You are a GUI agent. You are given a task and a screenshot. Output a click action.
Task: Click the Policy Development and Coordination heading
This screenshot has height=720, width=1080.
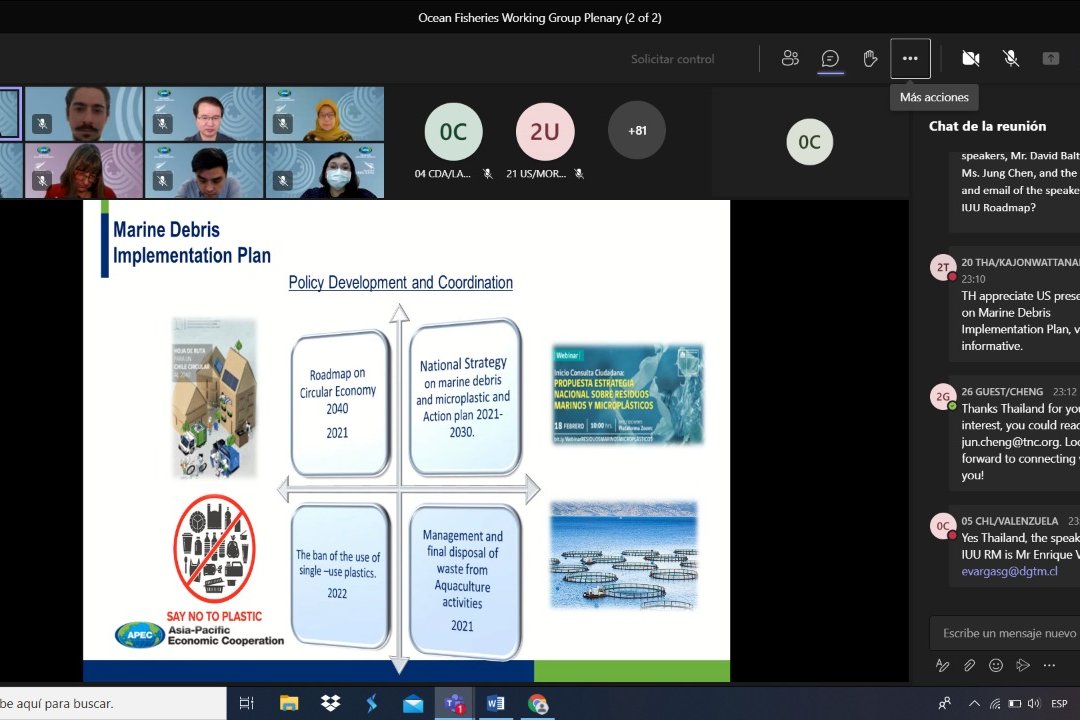point(400,282)
